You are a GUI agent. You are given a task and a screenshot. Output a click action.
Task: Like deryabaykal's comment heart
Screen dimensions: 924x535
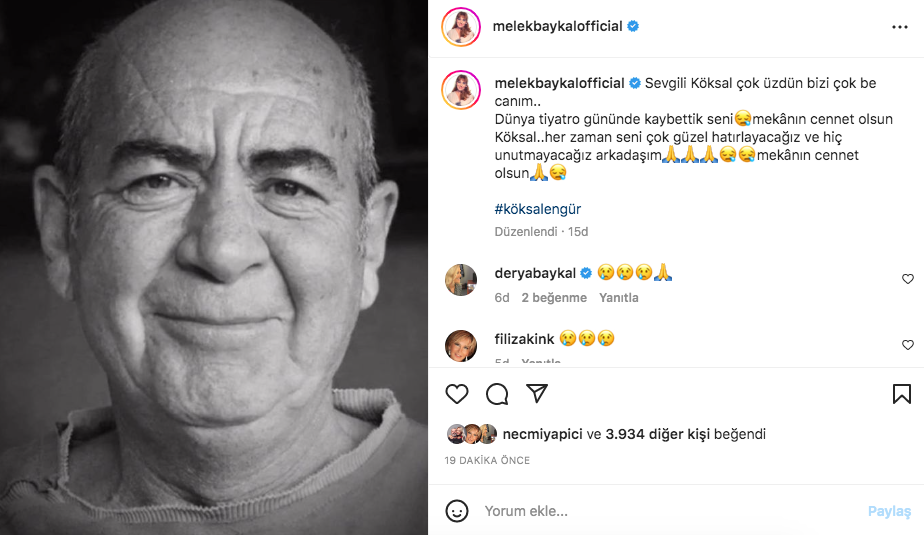coord(908,279)
